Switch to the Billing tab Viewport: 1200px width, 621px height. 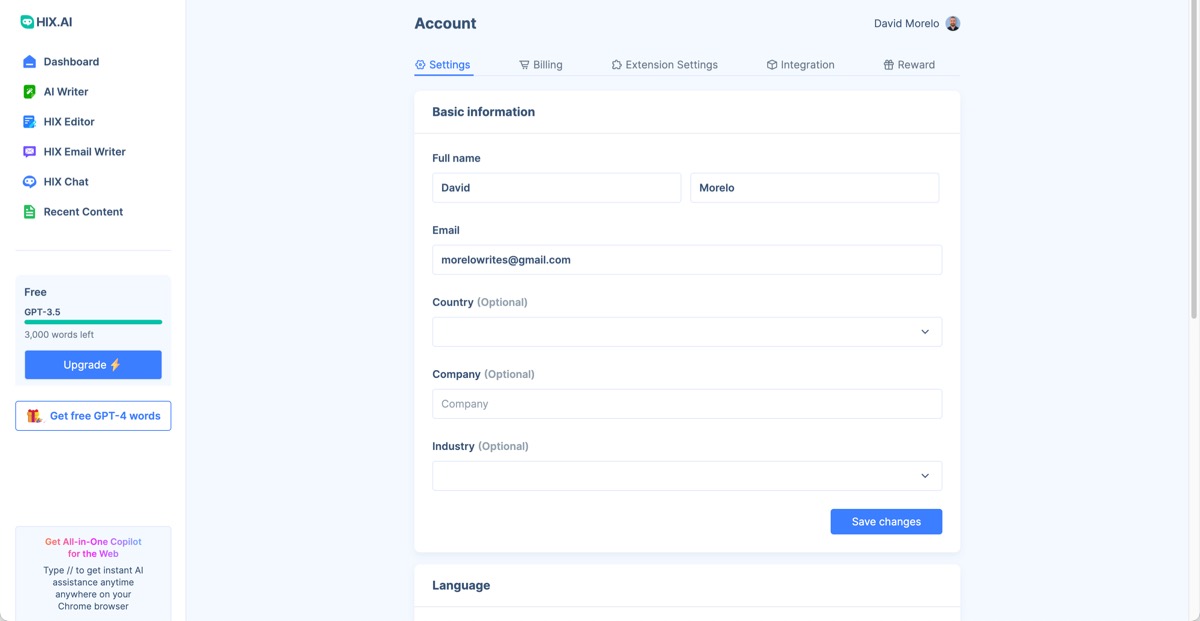(540, 65)
